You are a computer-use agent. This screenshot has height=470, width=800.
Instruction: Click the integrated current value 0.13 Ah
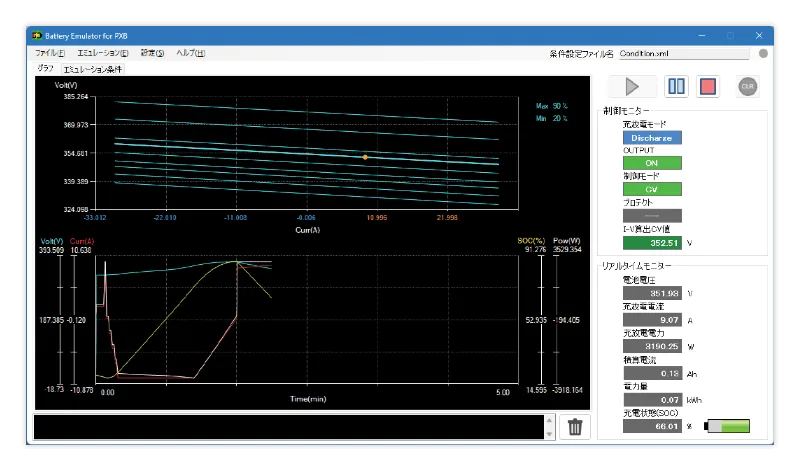tap(652, 373)
